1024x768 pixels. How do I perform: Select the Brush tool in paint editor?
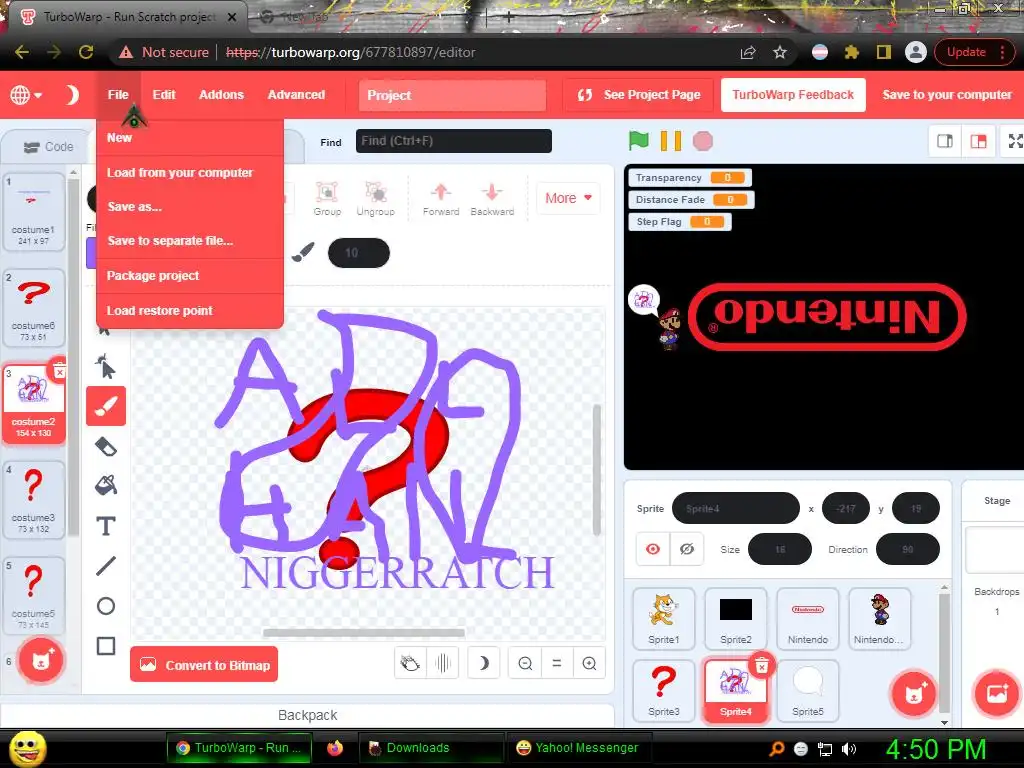(106, 406)
